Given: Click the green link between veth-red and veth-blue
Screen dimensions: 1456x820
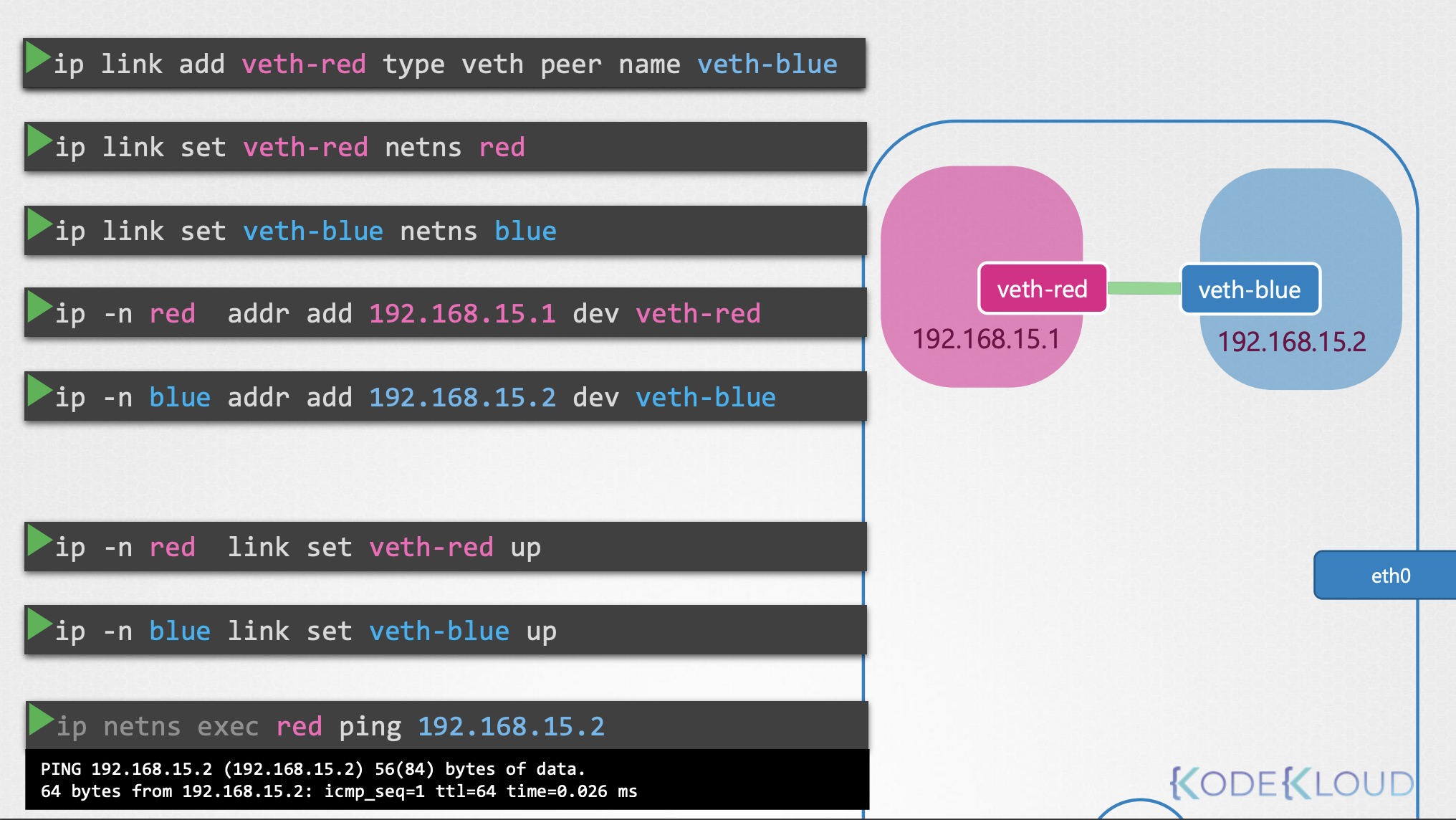Looking at the screenshot, I should click(1144, 288).
